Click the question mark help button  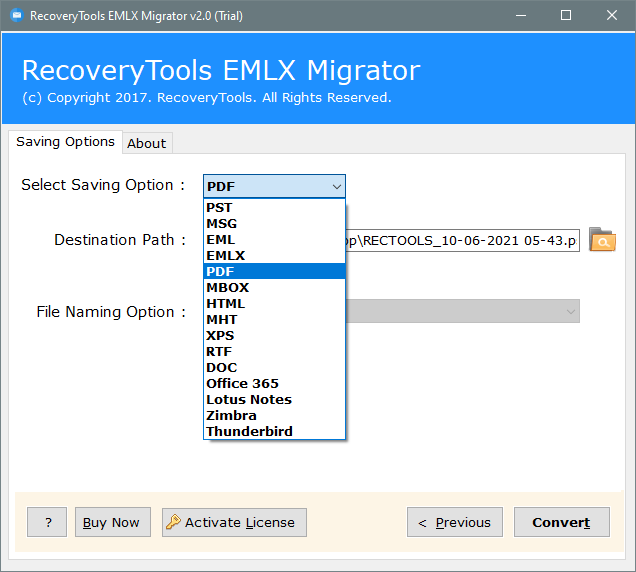coord(47,522)
